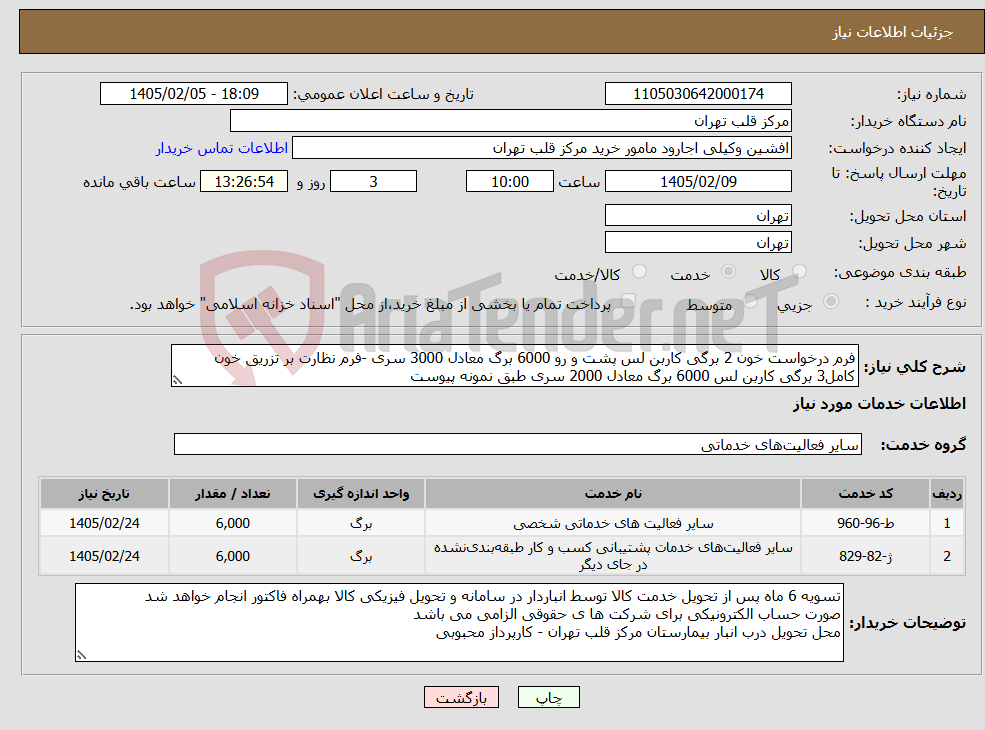Click the توضیحات خریدار notes textarea

459,623
